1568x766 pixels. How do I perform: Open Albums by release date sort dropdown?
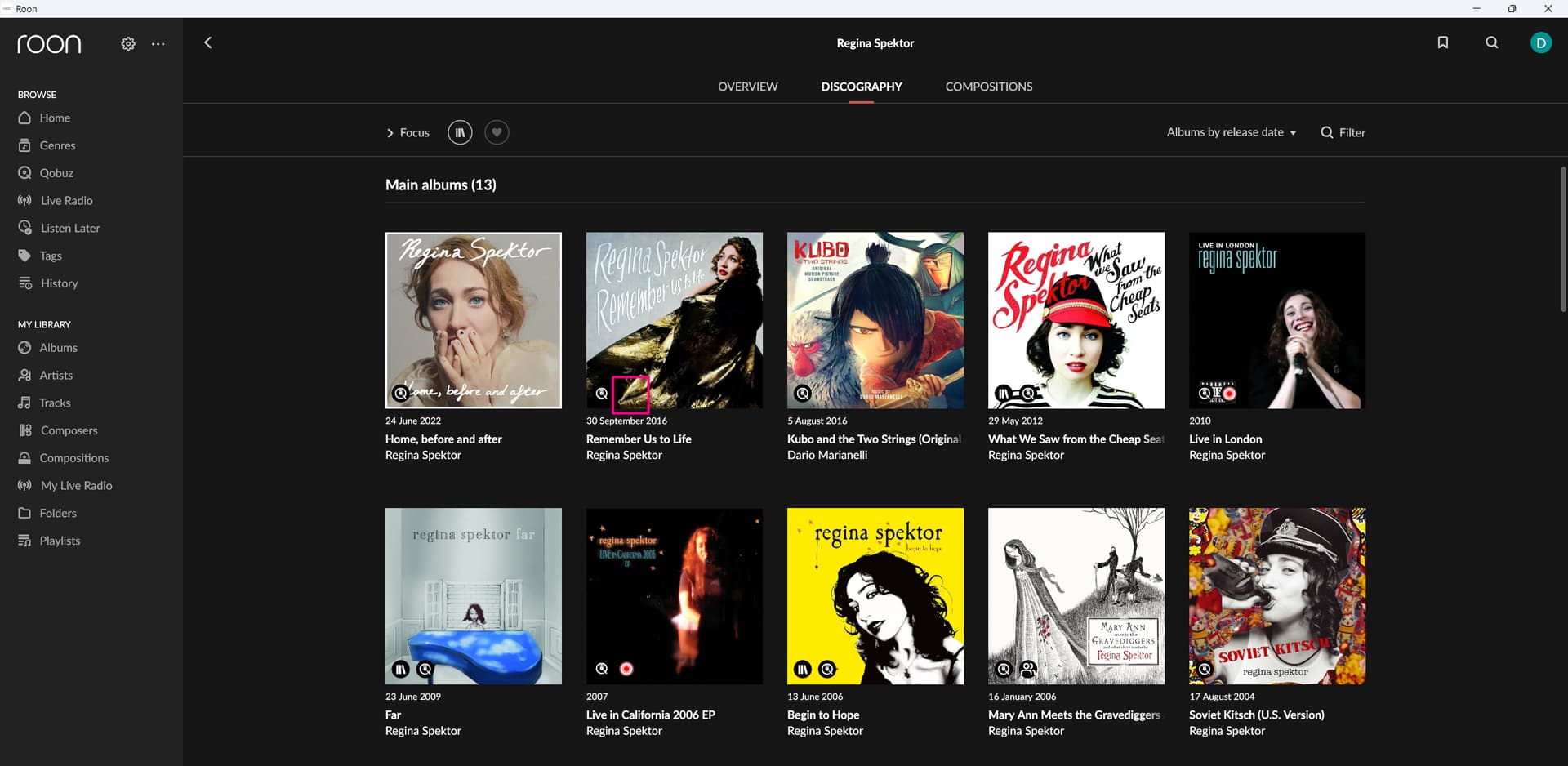coord(1232,132)
